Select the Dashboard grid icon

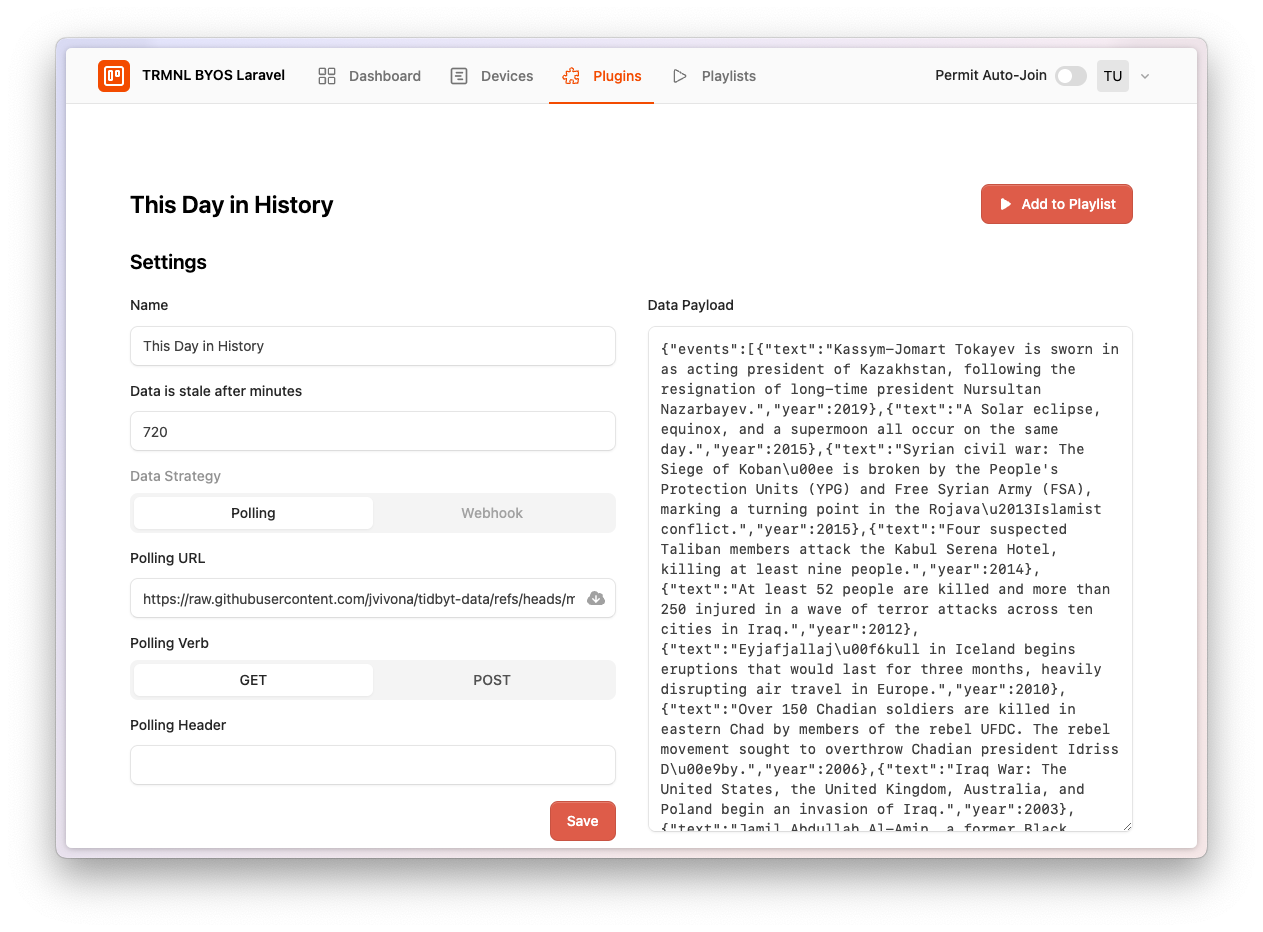click(x=327, y=75)
